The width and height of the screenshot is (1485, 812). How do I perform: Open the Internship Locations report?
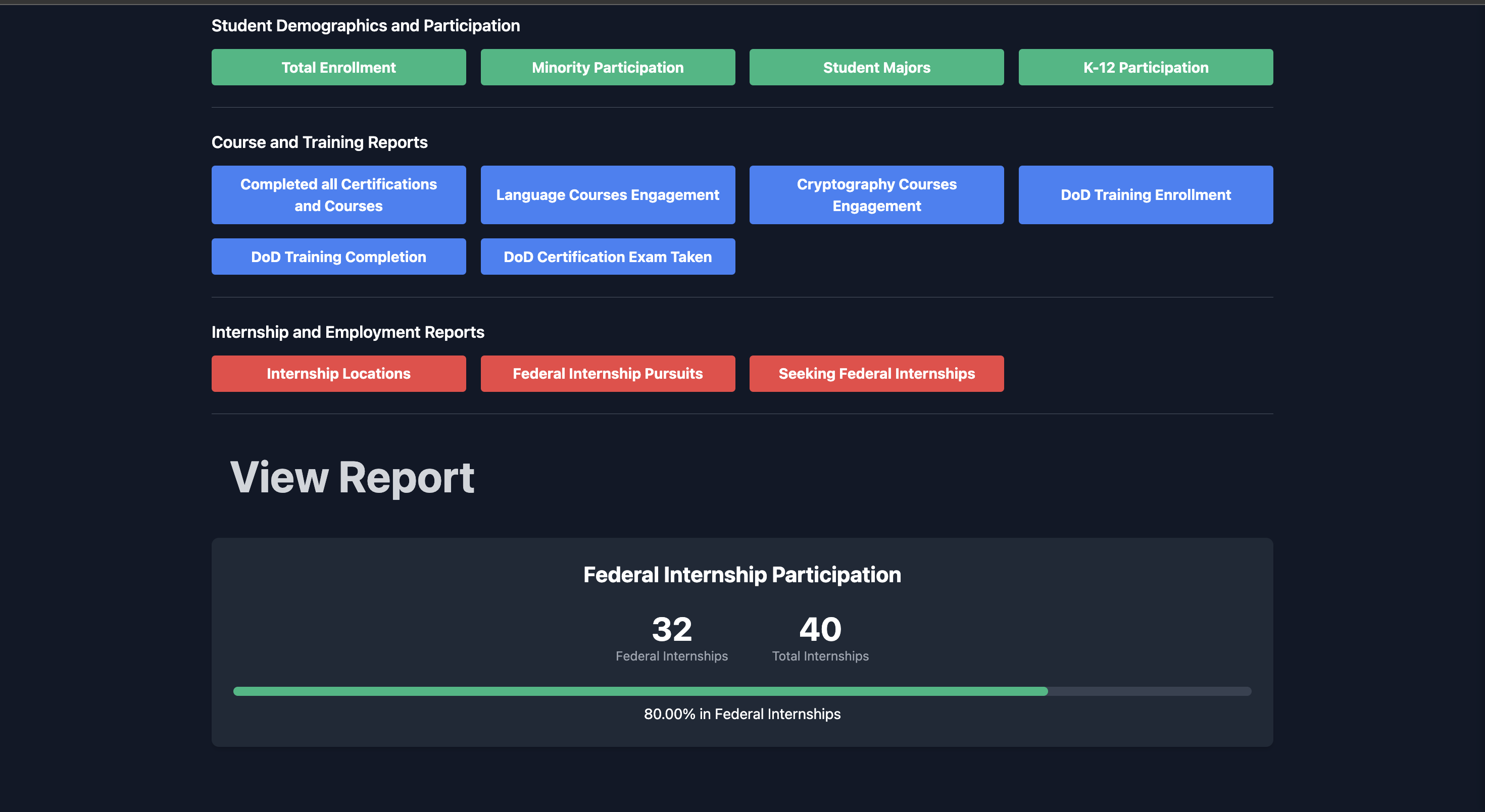[x=338, y=374]
